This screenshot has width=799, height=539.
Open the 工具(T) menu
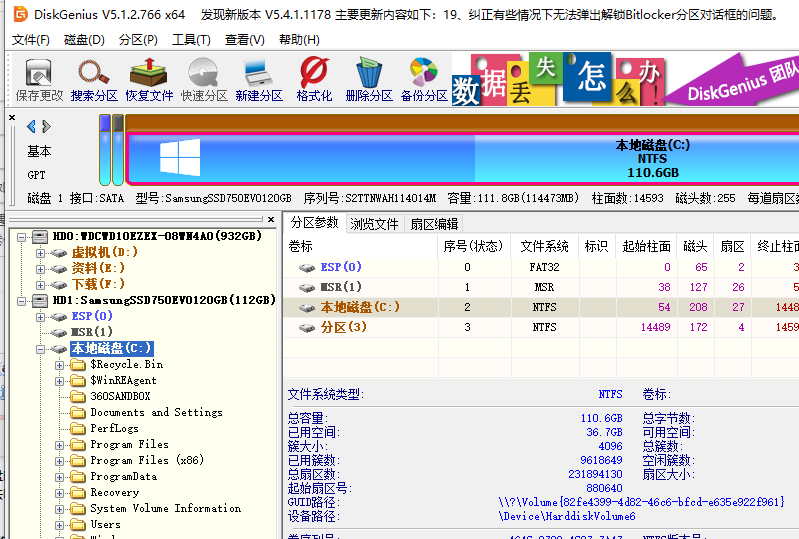tap(191, 40)
